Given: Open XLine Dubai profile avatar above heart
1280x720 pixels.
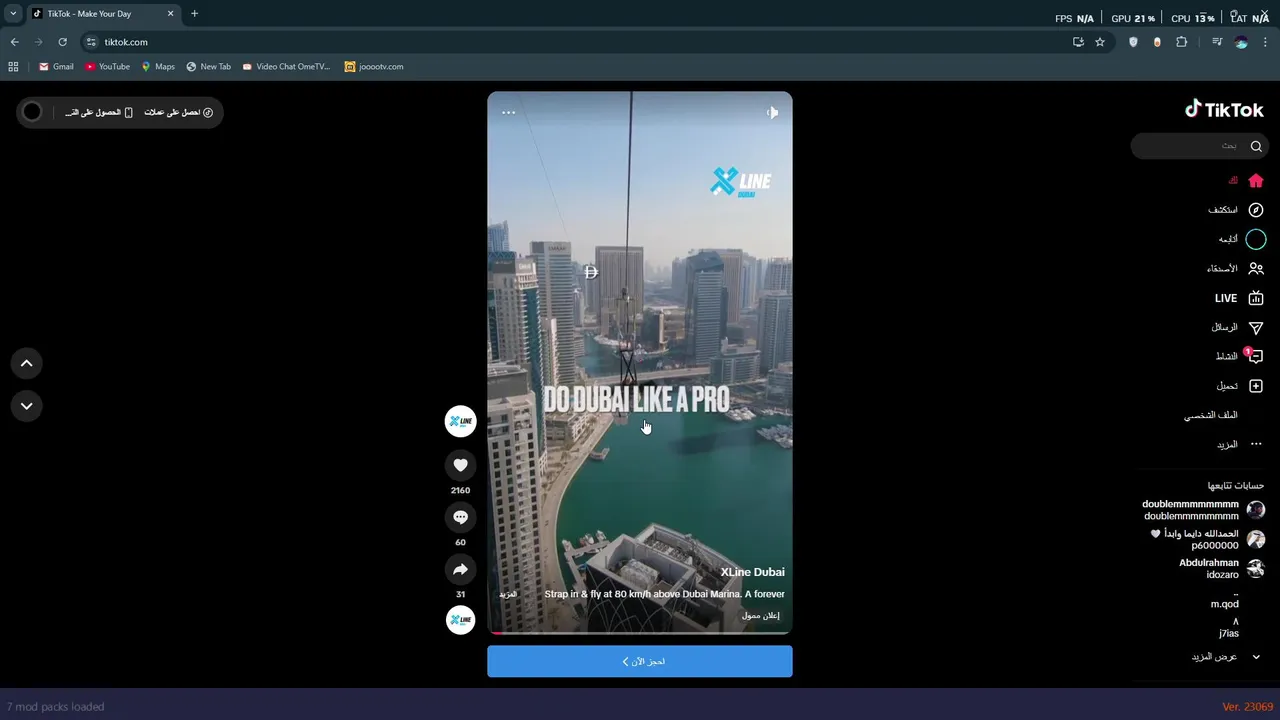Looking at the screenshot, I should (460, 421).
